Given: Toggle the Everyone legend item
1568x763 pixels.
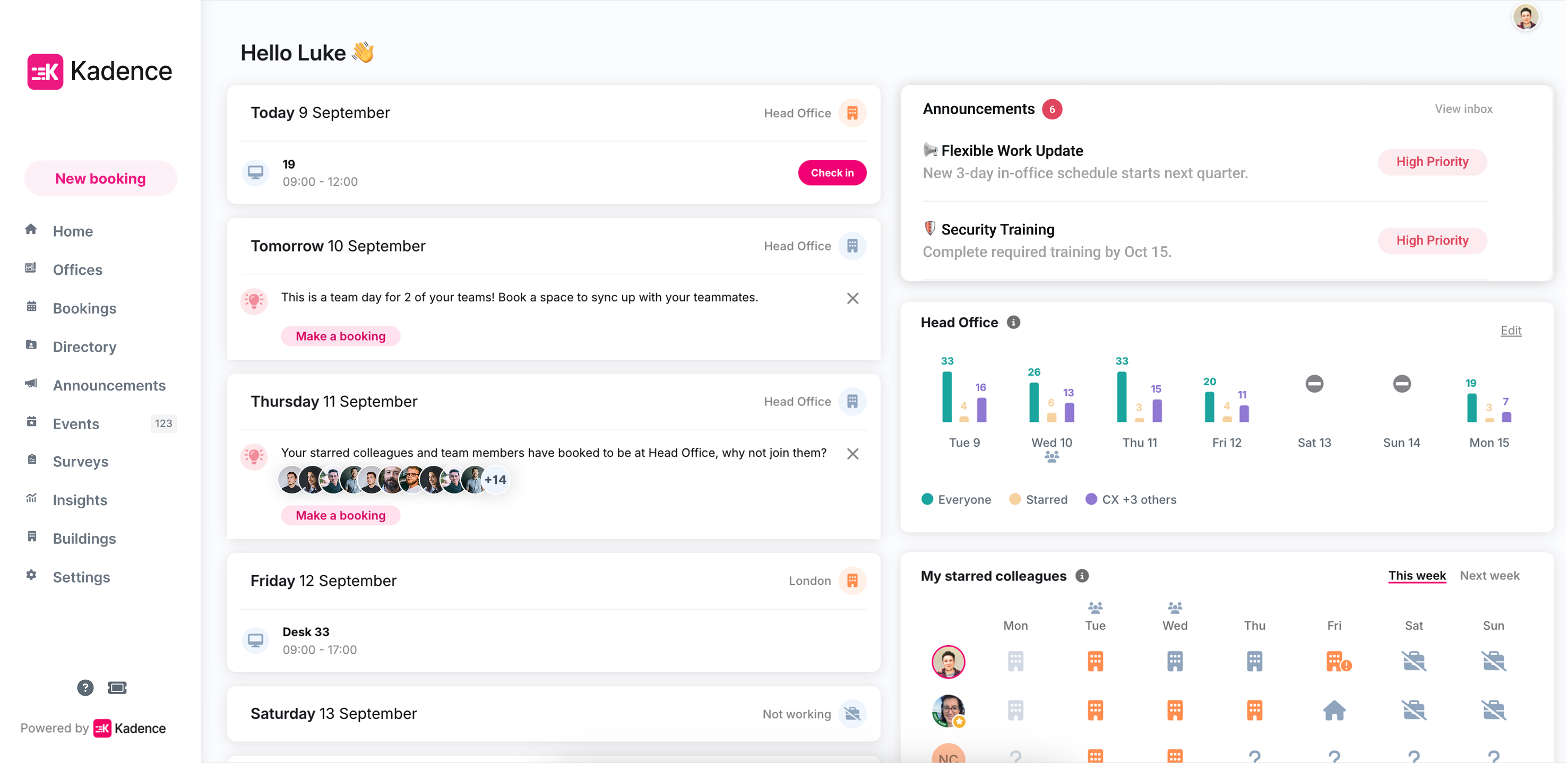Looking at the screenshot, I should pos(957,499).
